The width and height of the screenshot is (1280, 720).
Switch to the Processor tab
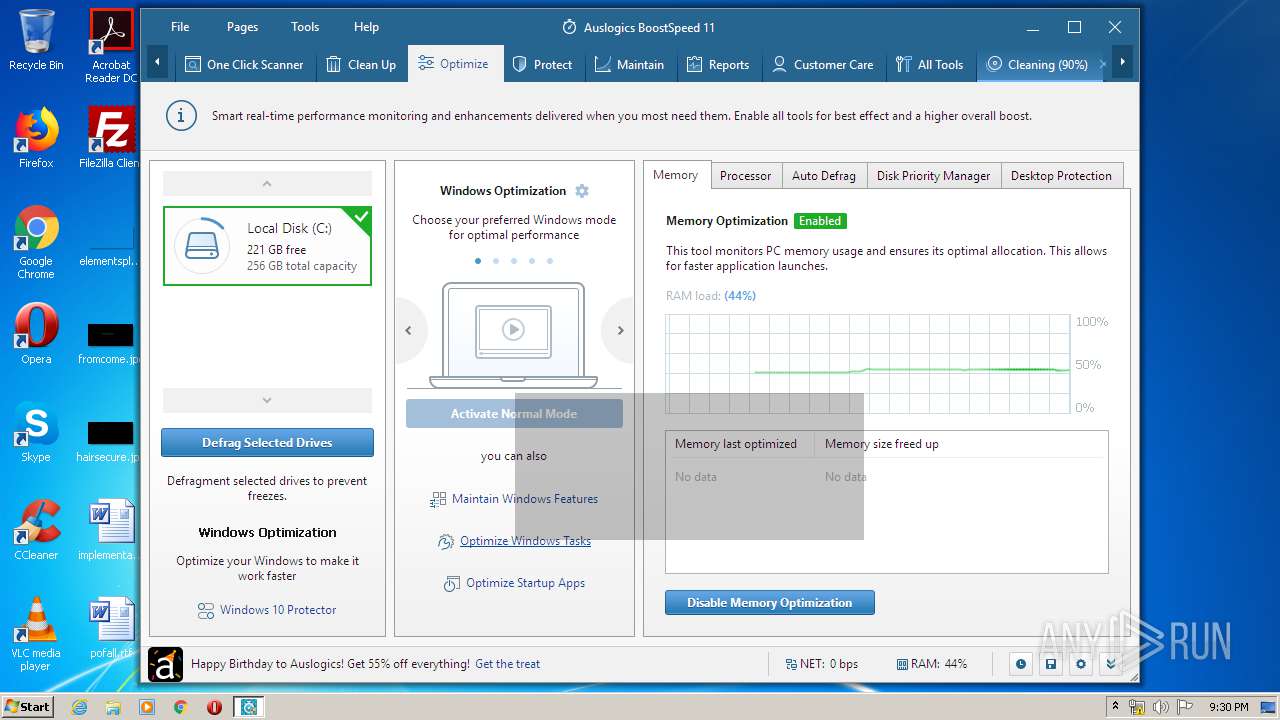click(746, 175)
